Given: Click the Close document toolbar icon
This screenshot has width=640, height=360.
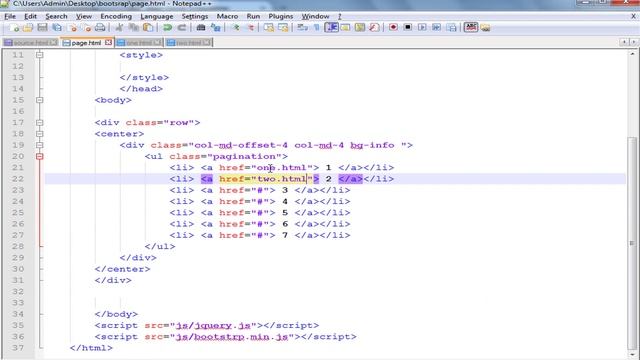Looking at the screenshot, I should [73, 28].
